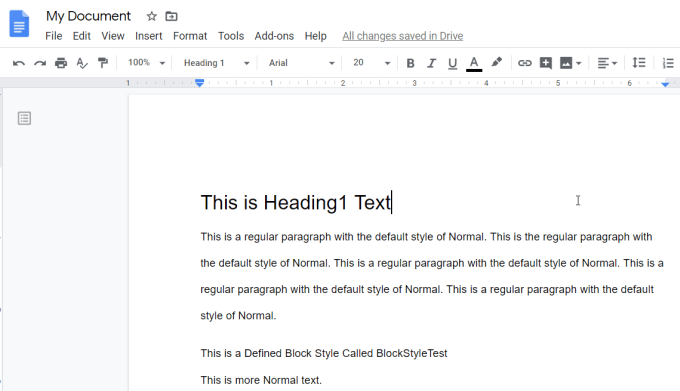
Task: Open the Tools menu
Action: [231, 36]
